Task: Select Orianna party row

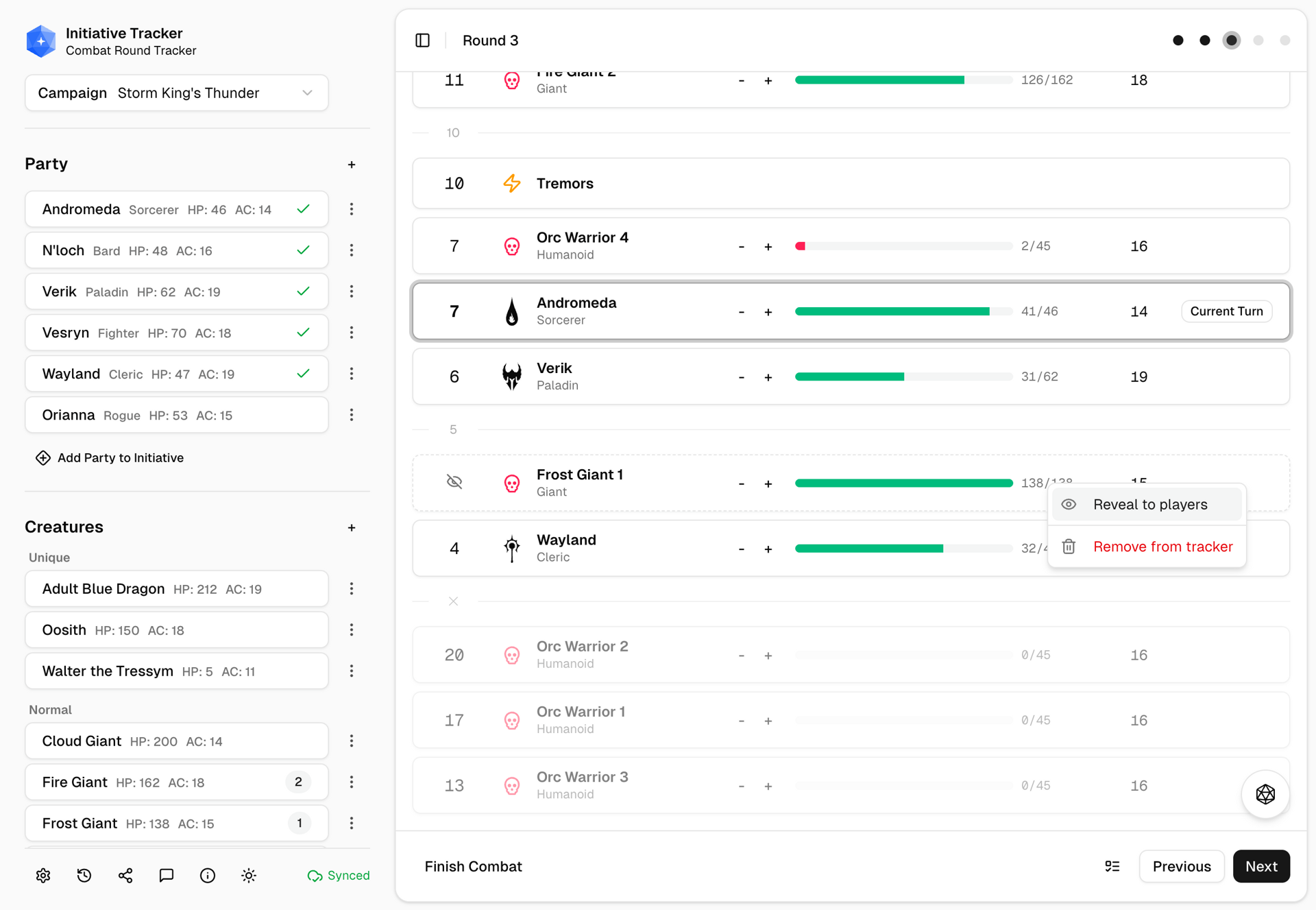Action: coord(177,415)
